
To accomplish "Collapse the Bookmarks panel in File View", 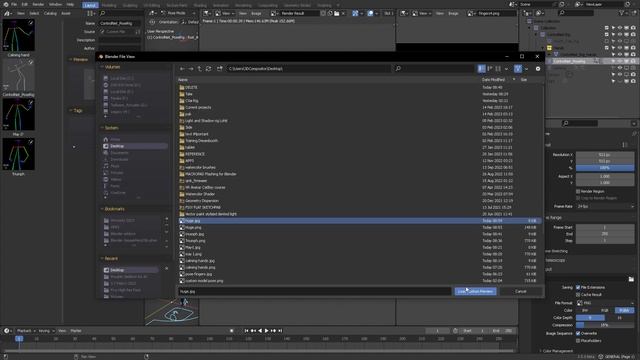I will 113,209.
